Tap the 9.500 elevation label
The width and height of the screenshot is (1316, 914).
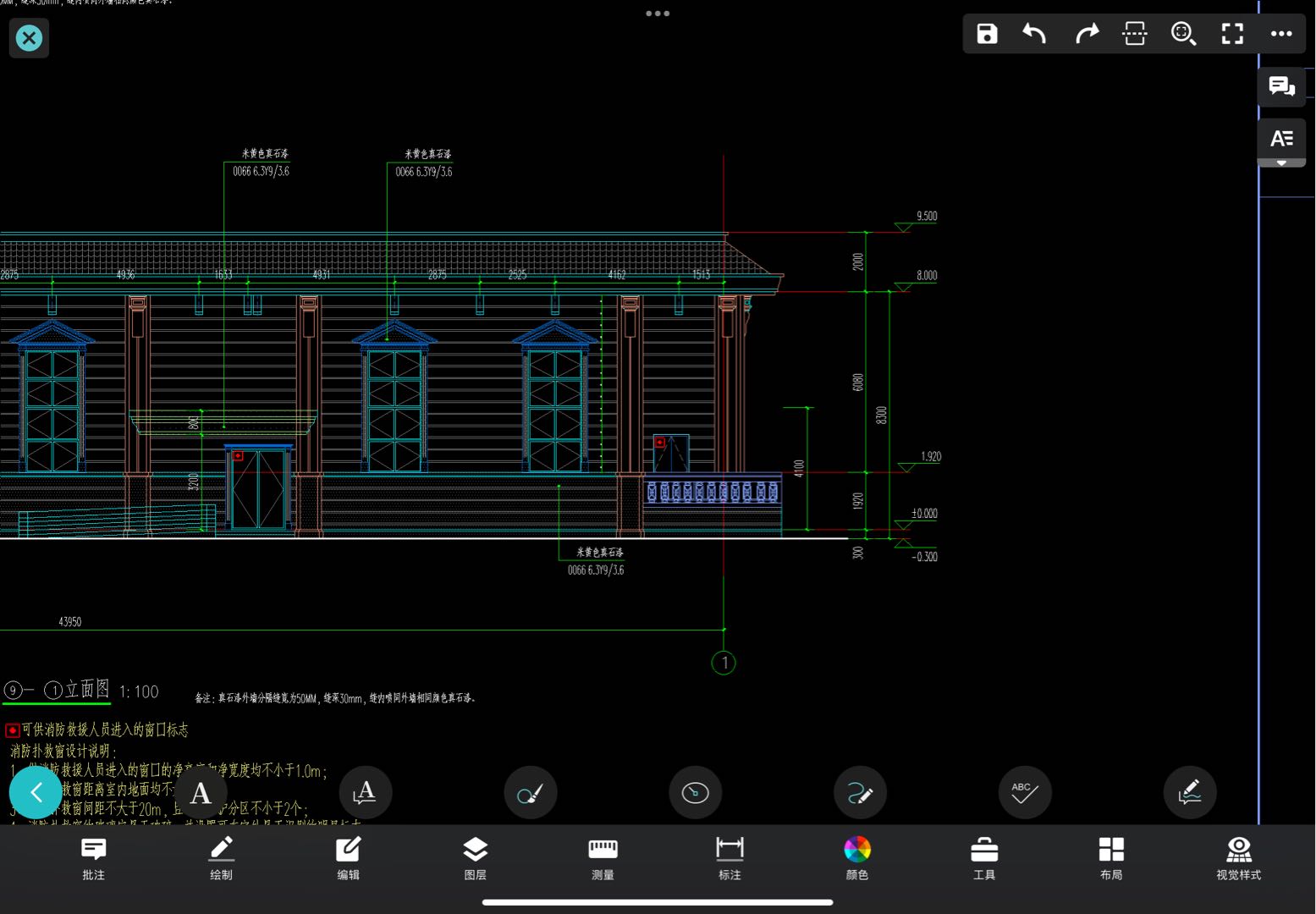[x=927, y=216]
